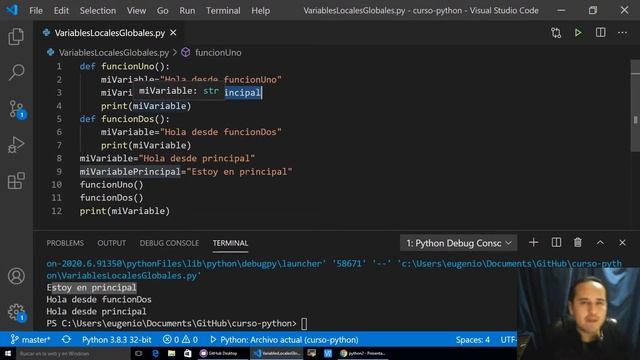The height and width of the screenshot is (360, 640).
Task: Open the Selection menu
Action: 98,11
